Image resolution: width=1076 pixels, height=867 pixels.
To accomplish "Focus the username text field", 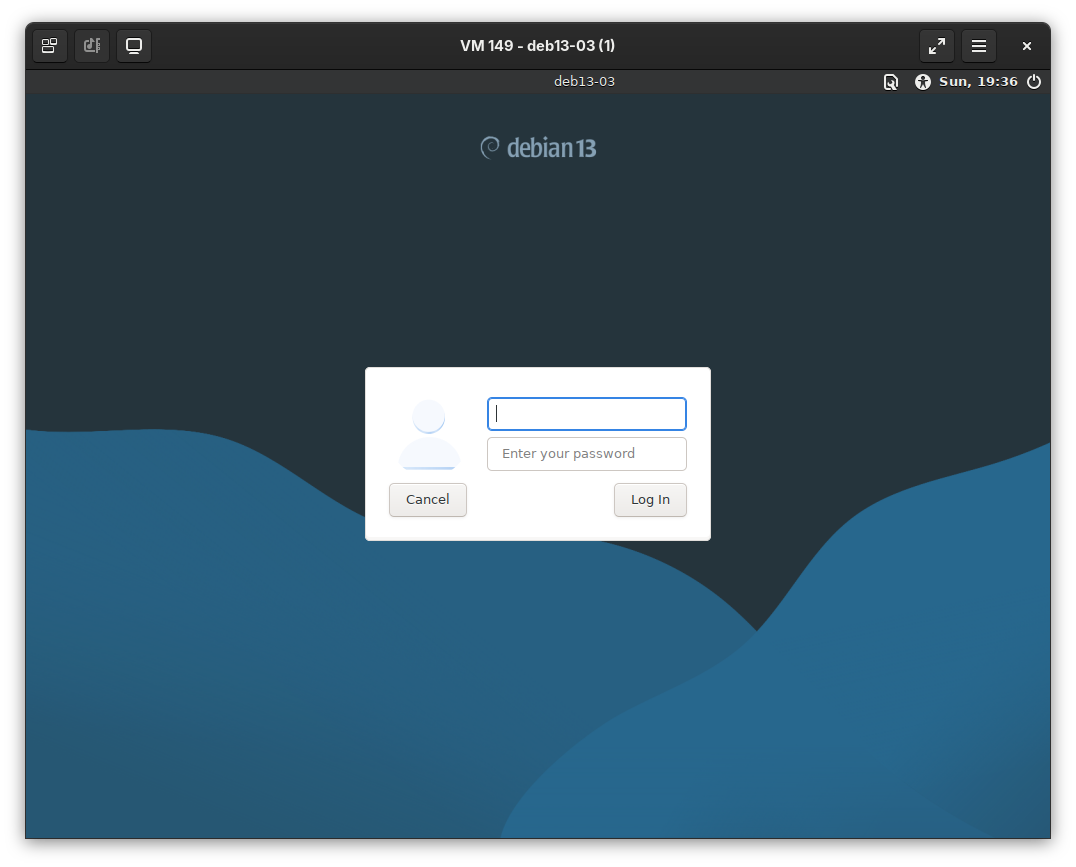I will [x=587, y=414].
